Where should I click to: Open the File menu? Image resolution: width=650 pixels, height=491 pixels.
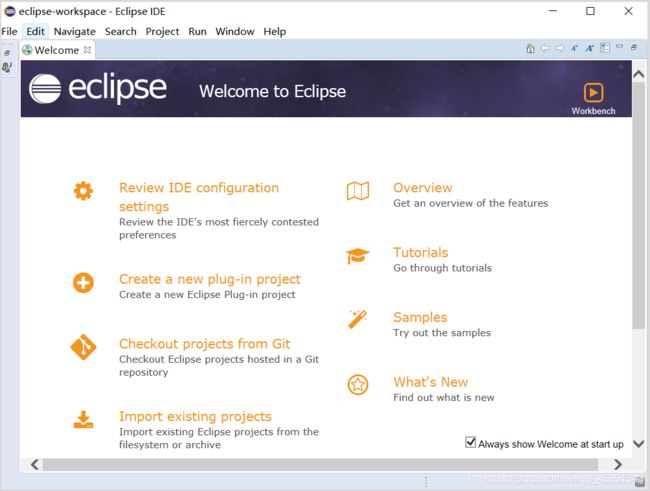9,32
